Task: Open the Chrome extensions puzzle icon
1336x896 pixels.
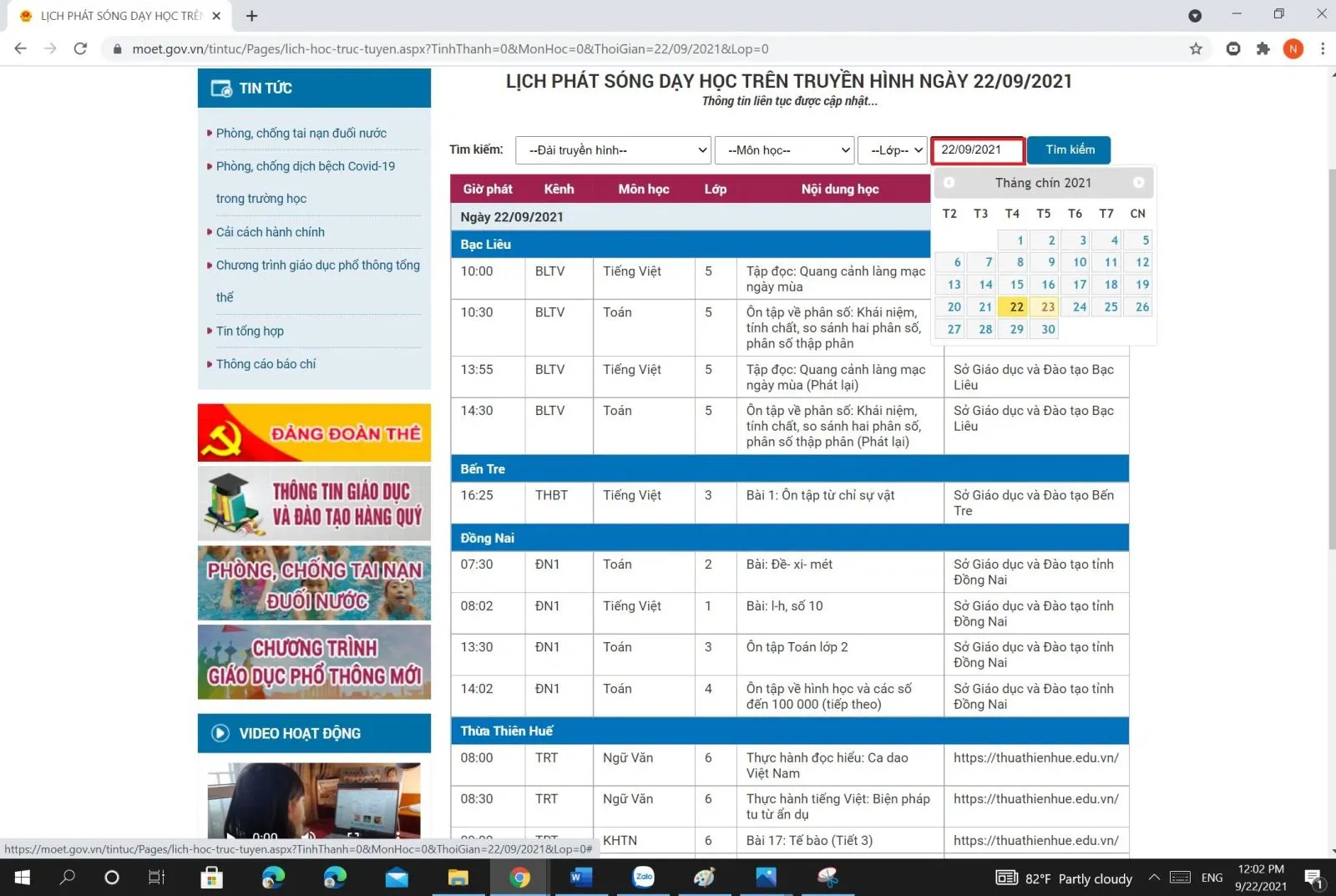Action: click(x=1263, y=48)
